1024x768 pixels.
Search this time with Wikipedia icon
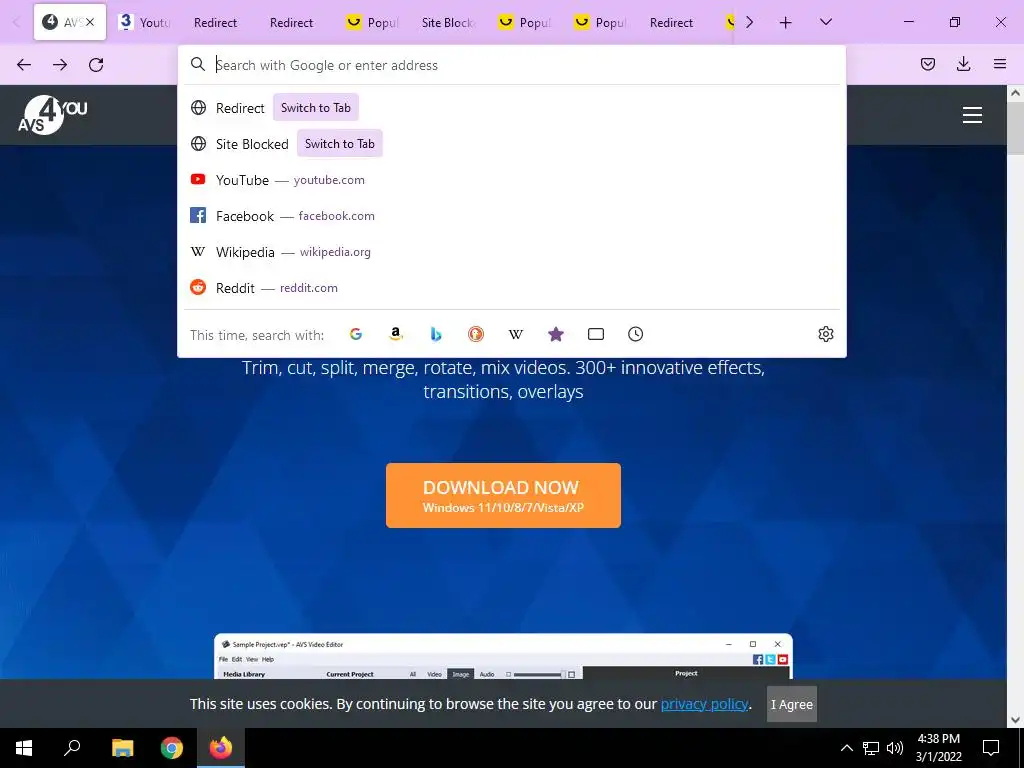516,334
